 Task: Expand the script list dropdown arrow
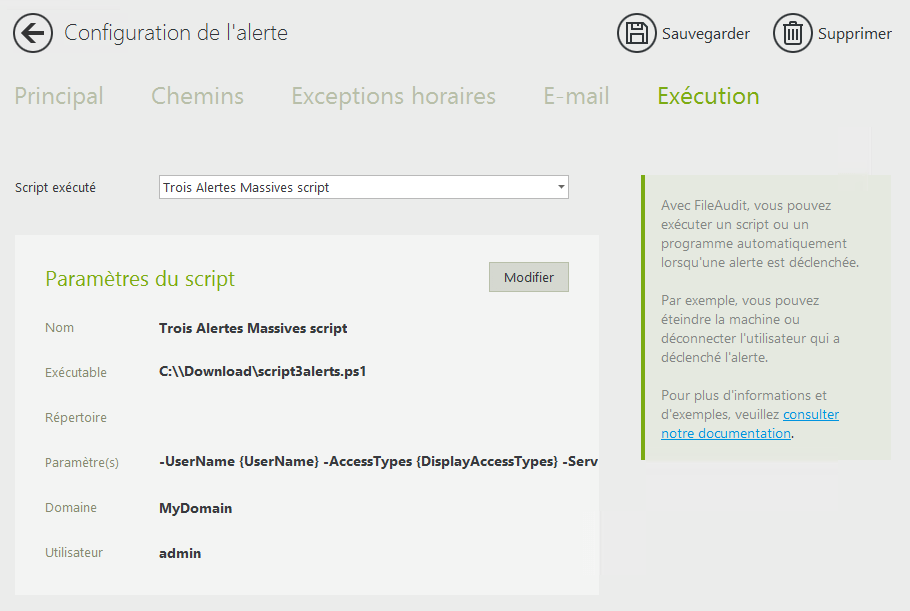click(561, 187)
